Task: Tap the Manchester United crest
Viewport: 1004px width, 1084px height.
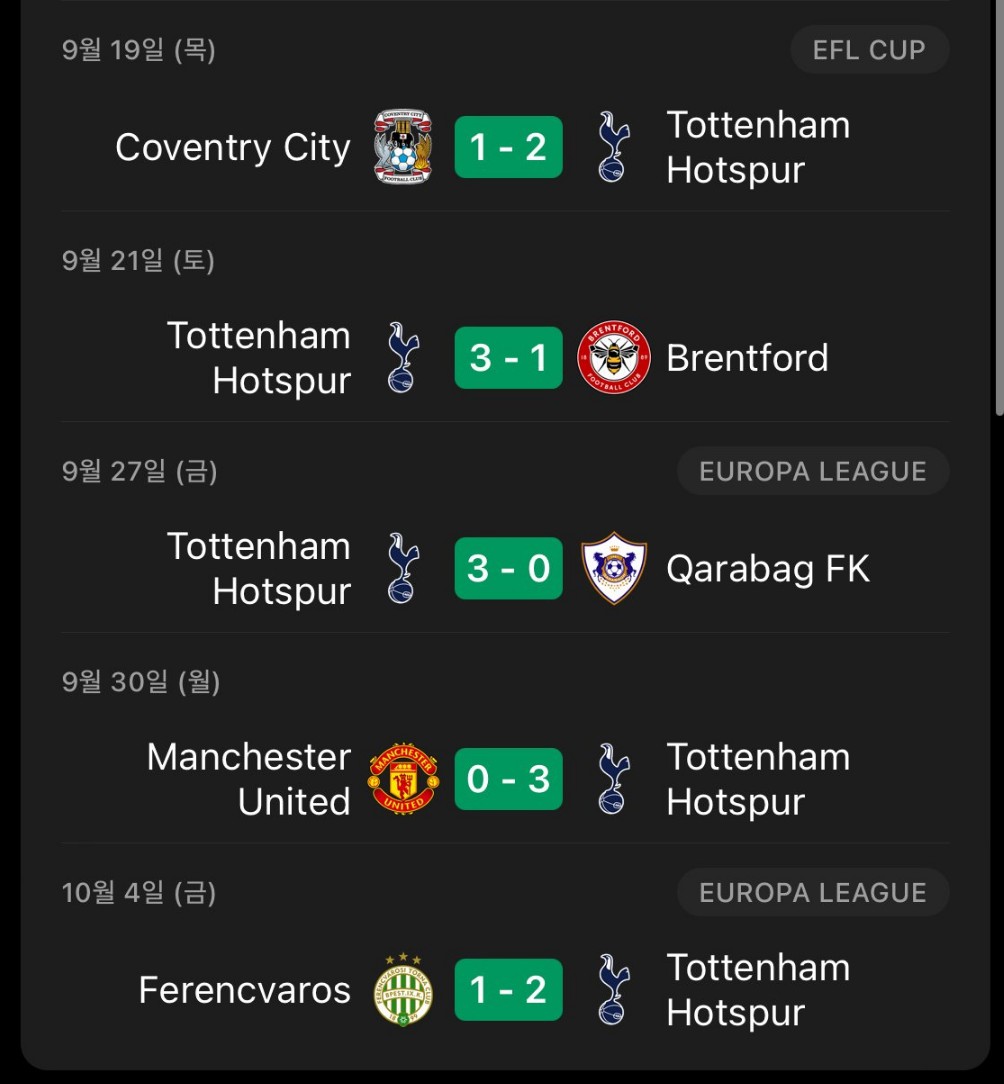Action: (403, 778)
